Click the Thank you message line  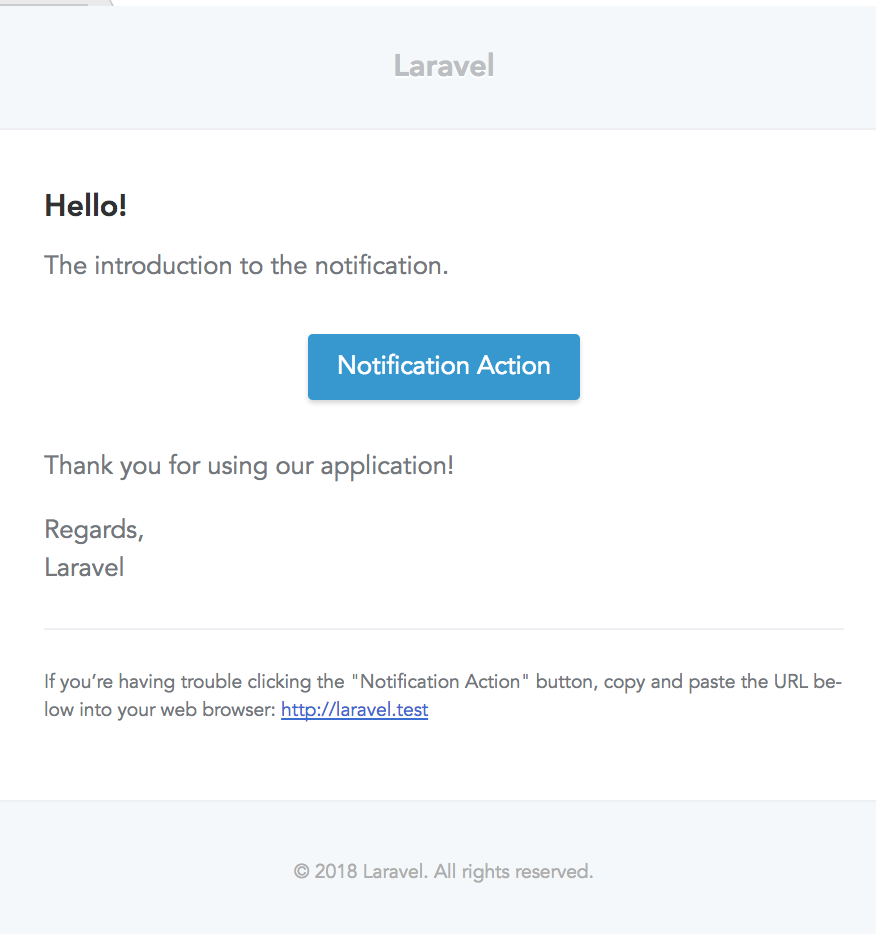pos(248,465)
